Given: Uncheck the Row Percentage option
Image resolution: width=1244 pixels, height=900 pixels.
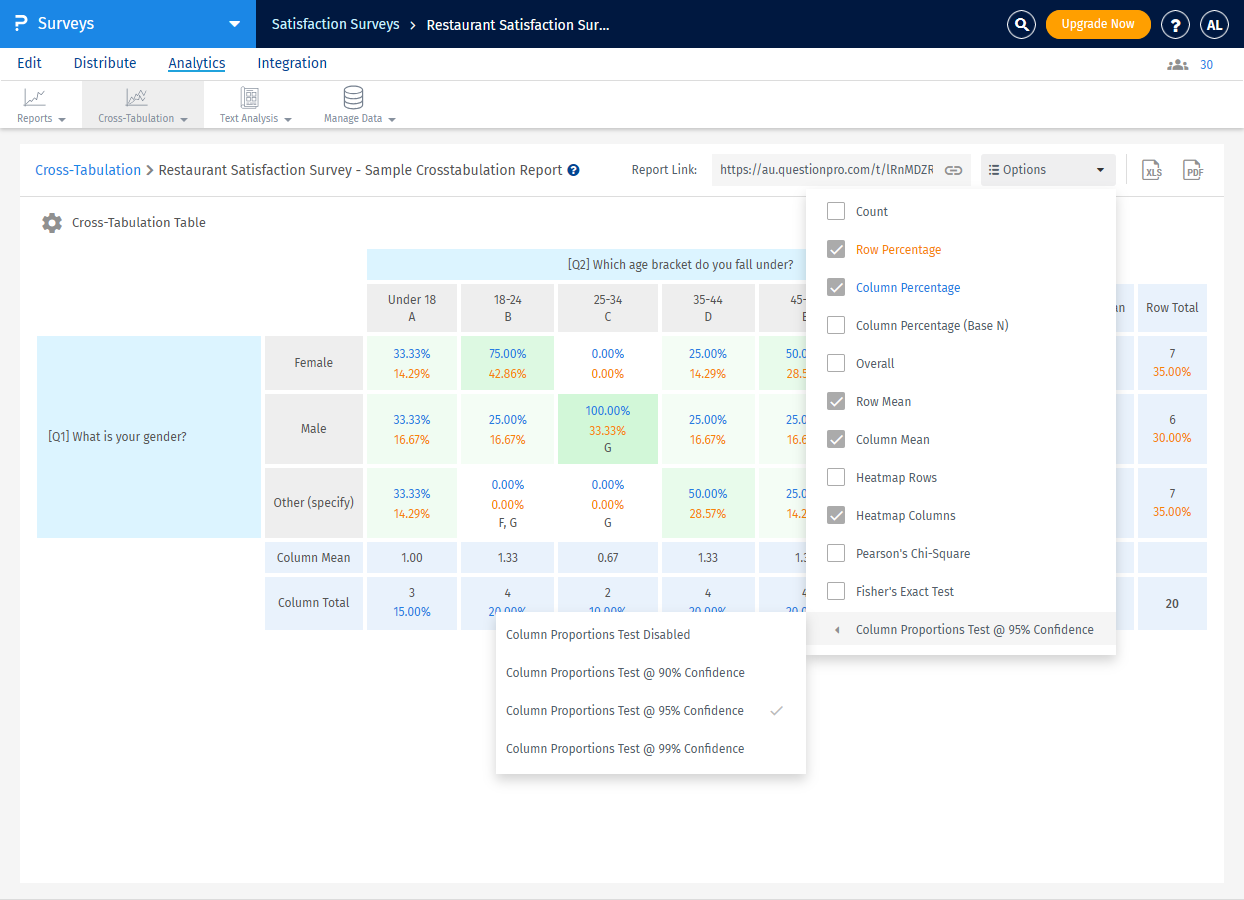Looking at the screenshot, I should pyautogui.click(x=836, y=250).
